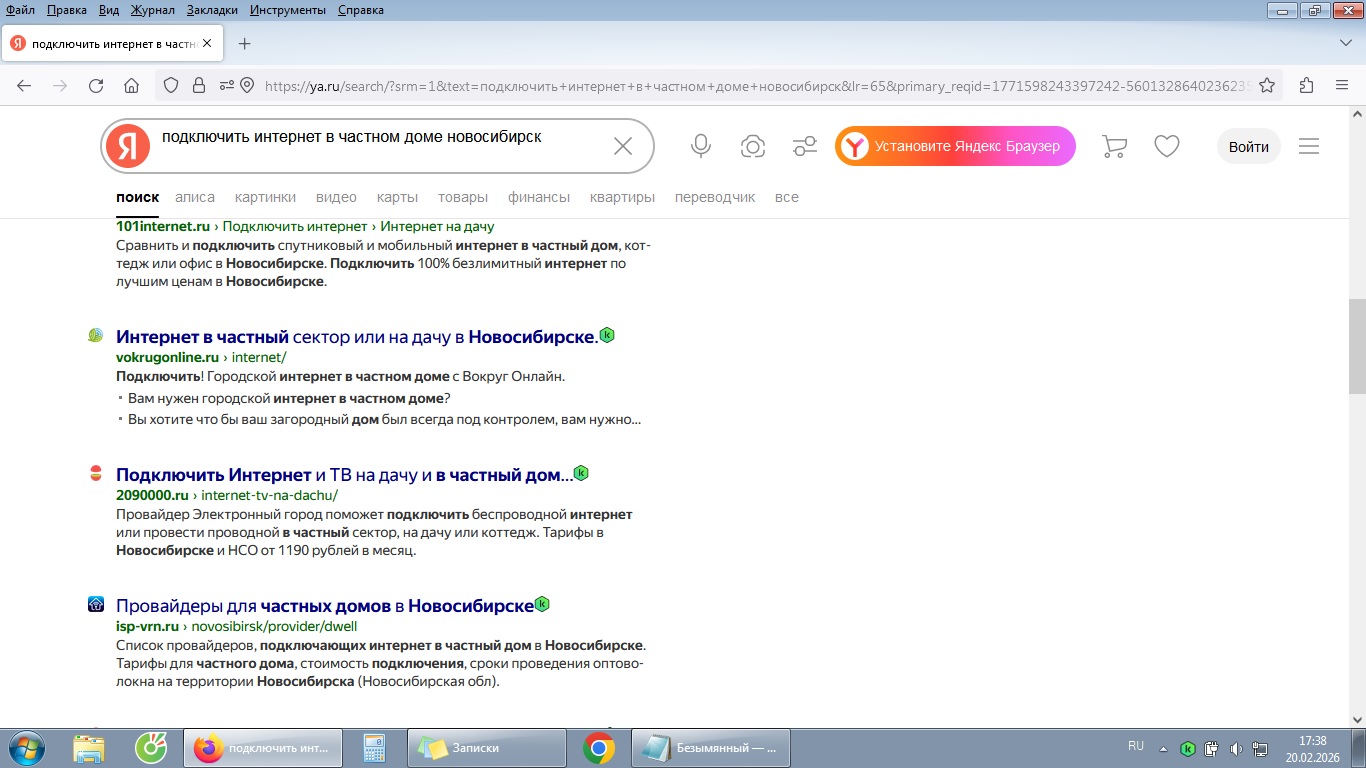Open the Файл menu
Image resolution: width=1366 pixels, height=768 pixels.
20,10
